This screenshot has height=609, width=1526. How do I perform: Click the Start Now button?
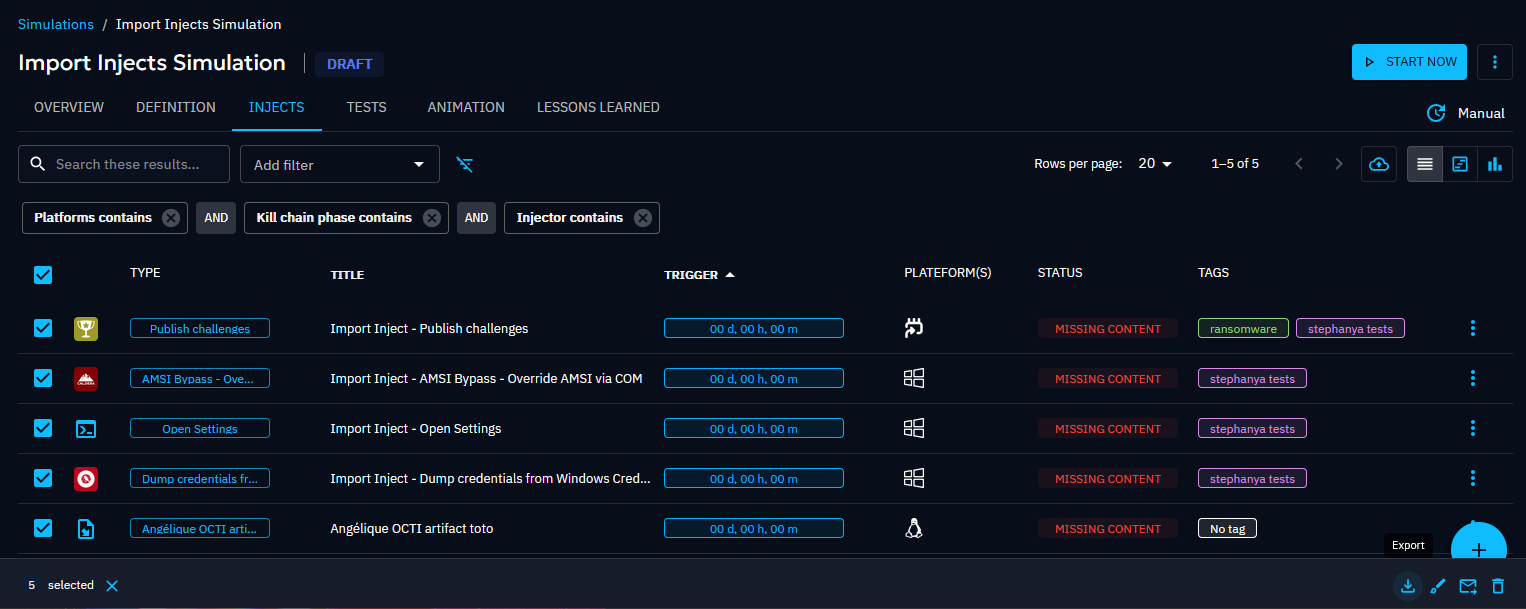coord(1409,62)
